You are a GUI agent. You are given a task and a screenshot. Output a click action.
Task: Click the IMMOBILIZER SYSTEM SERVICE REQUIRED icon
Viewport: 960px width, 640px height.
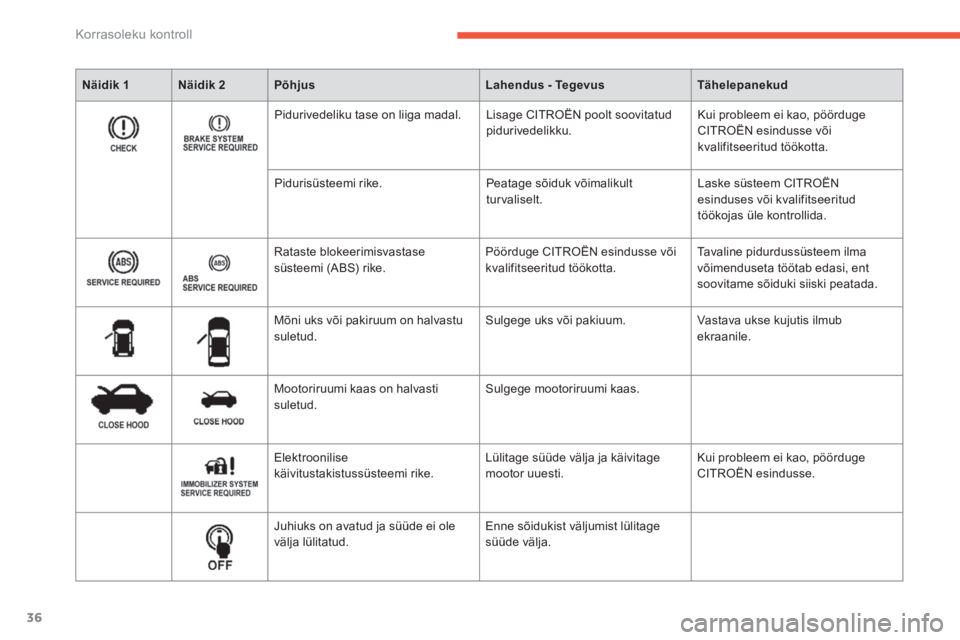[x=219, y=476]
